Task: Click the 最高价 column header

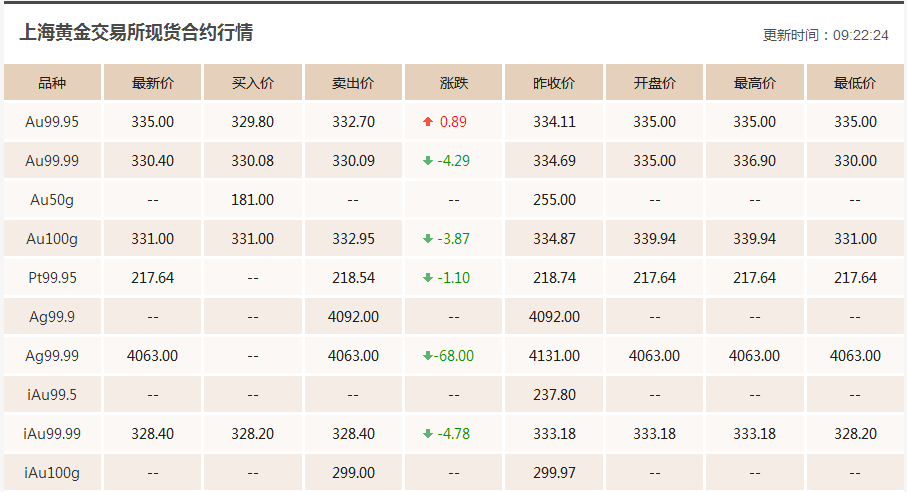Action: point(754,83)
